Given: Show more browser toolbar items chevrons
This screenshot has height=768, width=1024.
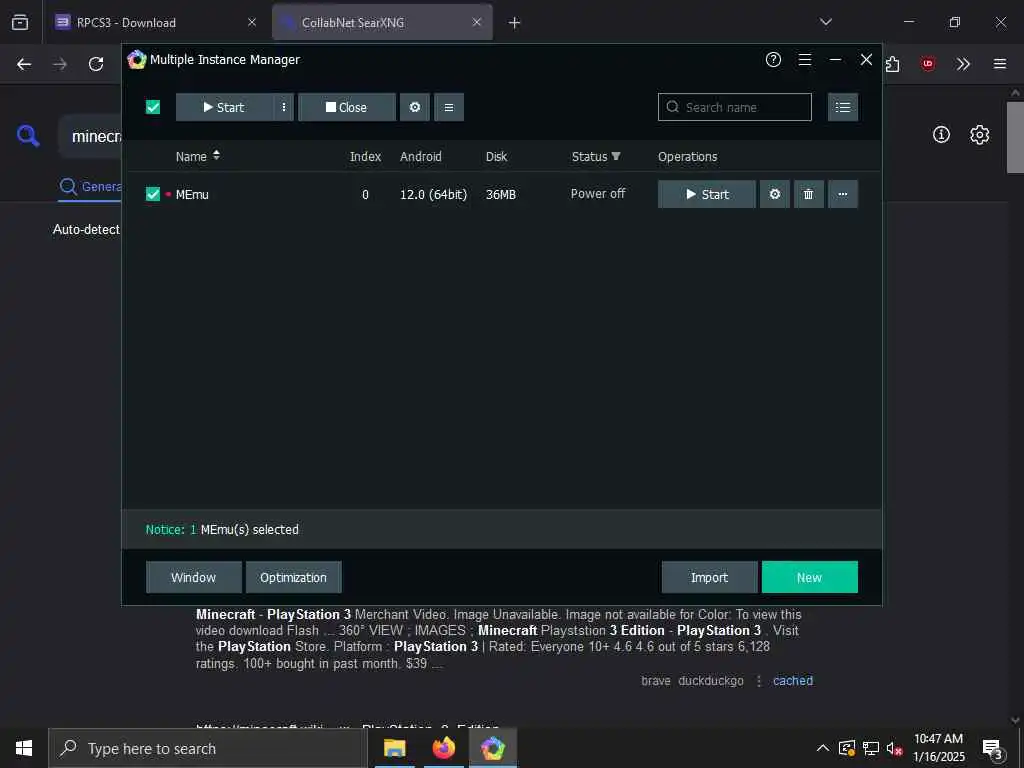Looking at the screenshot, I should (x=963, y=64).
